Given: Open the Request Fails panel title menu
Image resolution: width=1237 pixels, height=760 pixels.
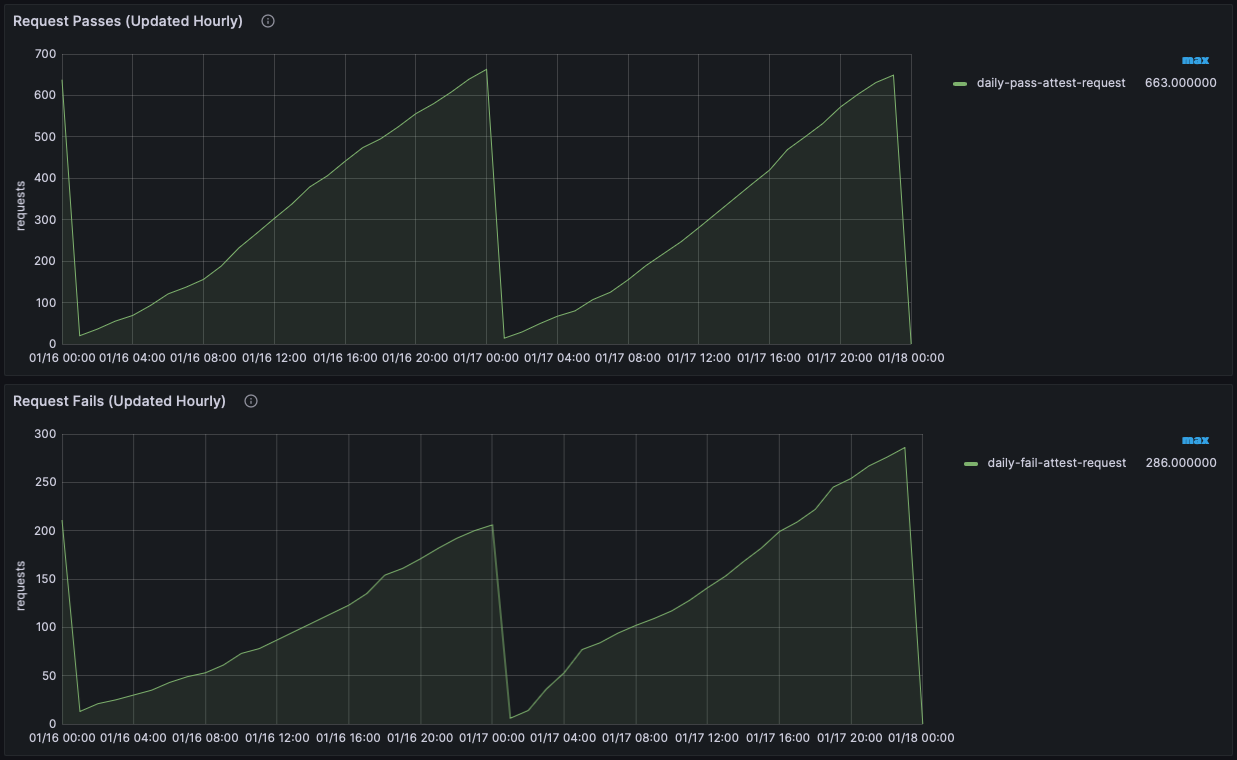Looking at the screenshot, I should (x=119, y=401).
